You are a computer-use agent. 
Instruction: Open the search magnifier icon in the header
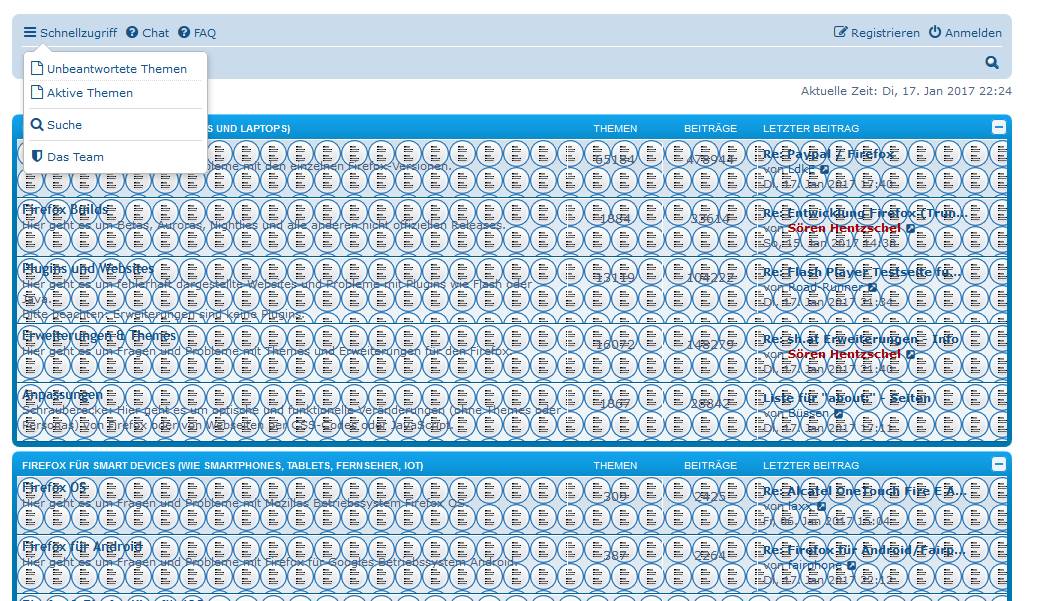[x=992, y=62]
